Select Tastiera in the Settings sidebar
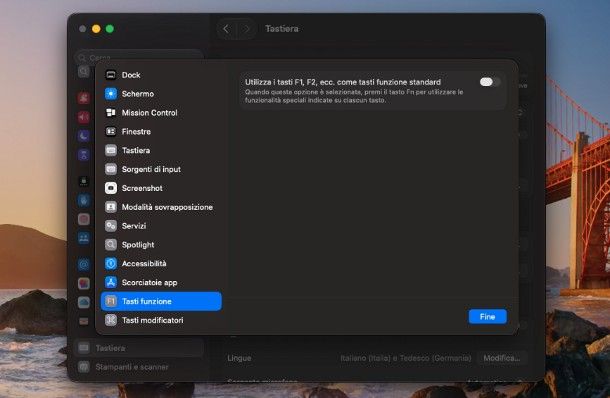The image size is (610, 398). pos(138,348)
